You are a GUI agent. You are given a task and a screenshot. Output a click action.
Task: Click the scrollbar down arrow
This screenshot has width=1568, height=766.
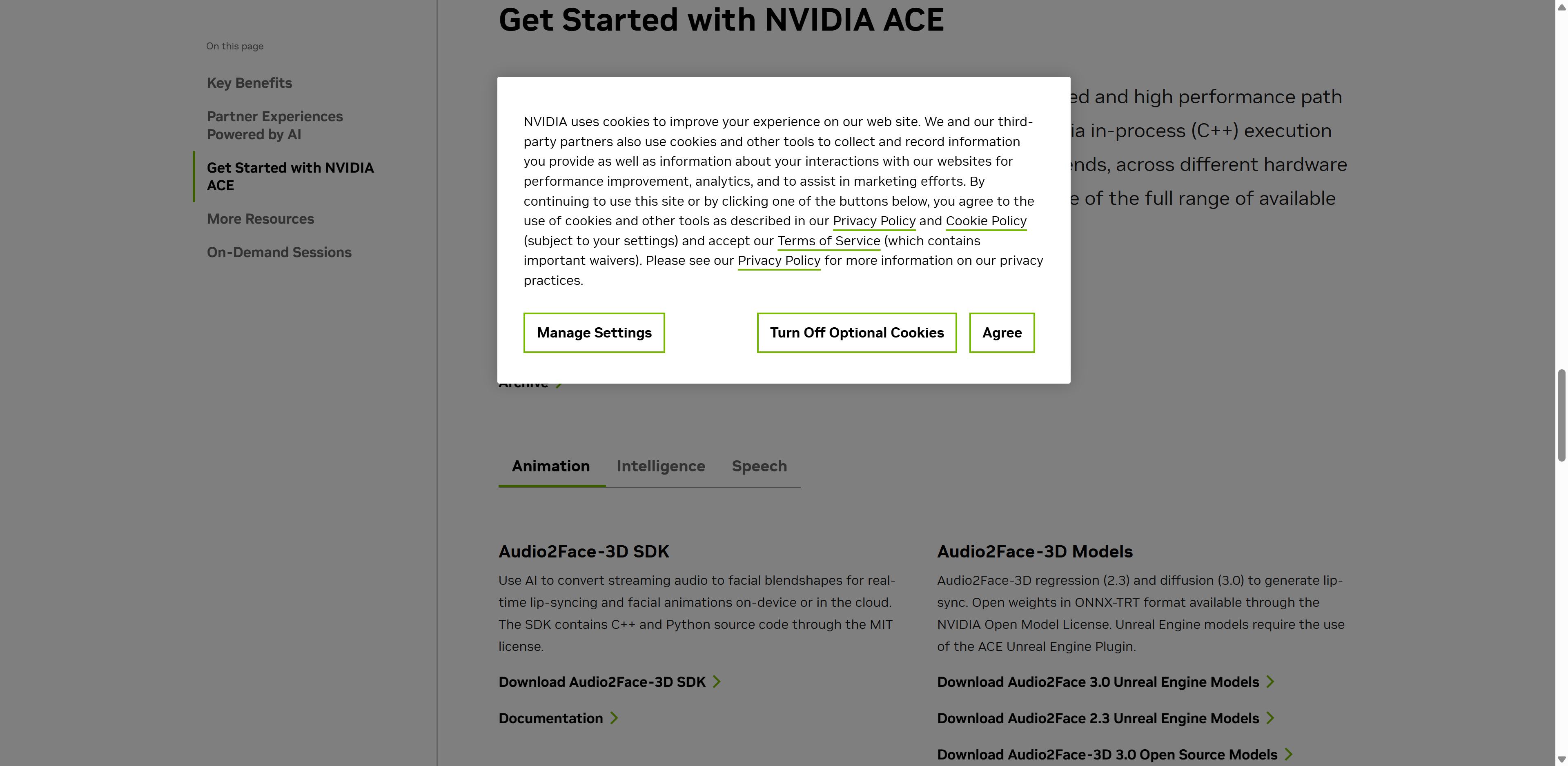[x=1561, y=760]
